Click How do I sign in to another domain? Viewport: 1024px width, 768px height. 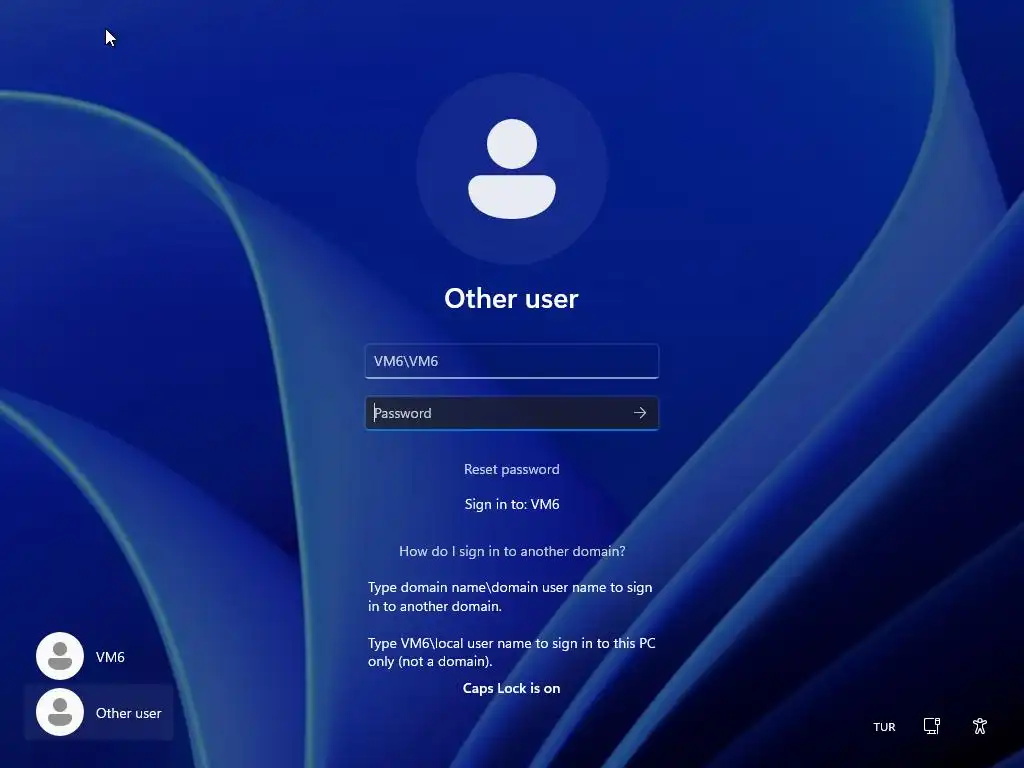point(512,551)
